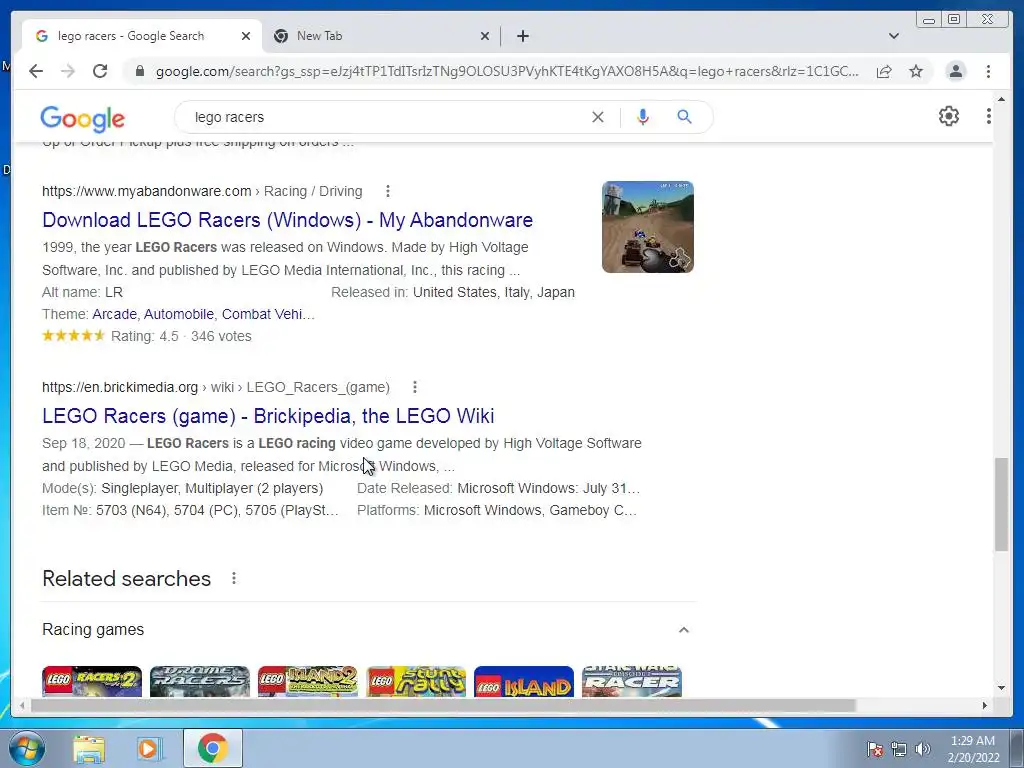
Task: Open the menu beside the Google settings gear
Action: pos(988,116)
